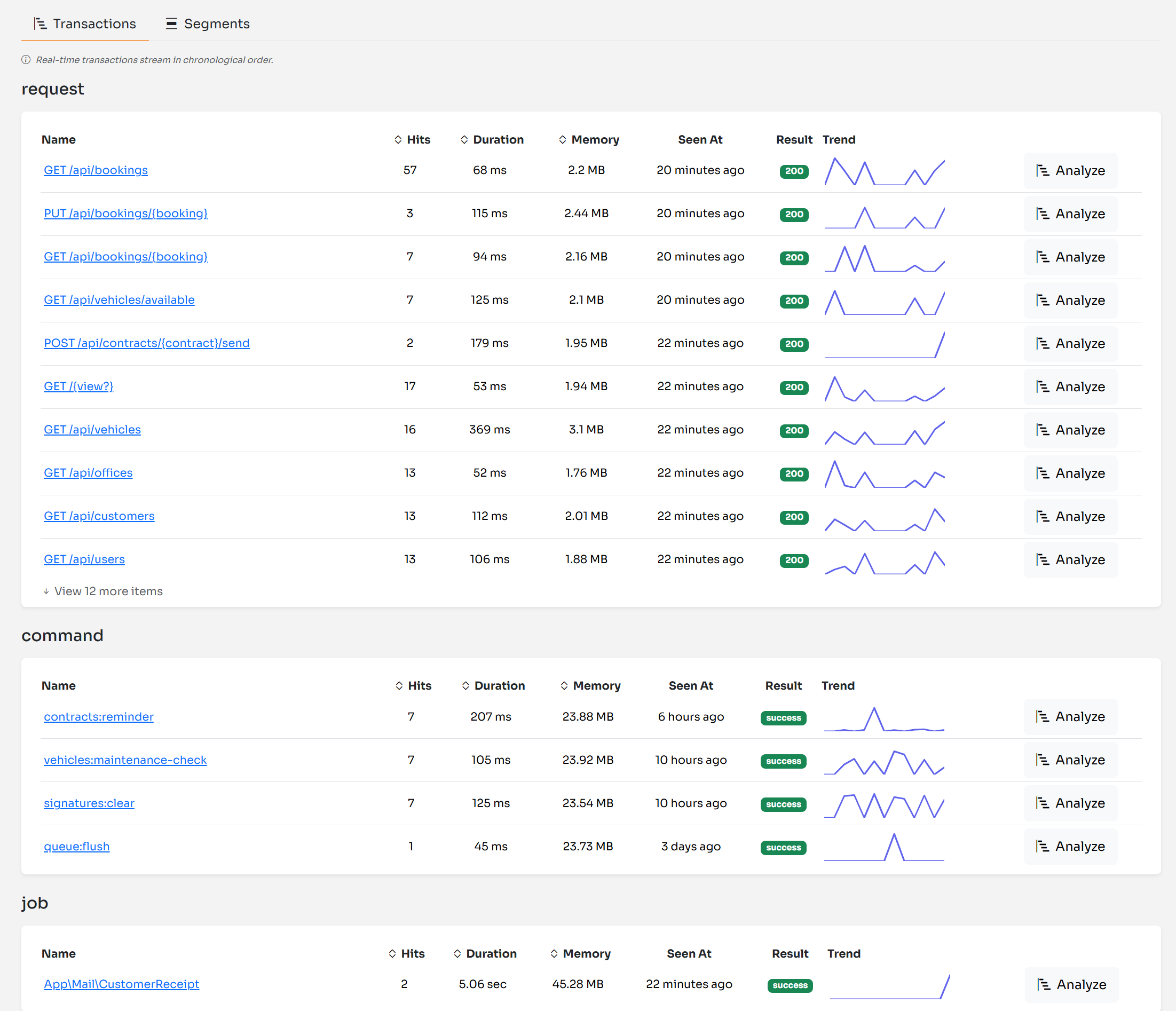Click the trend sparkline for GET /api/offices
Image resolution: width=1176 pixels, height=1011 pixels.
[885, 473]
